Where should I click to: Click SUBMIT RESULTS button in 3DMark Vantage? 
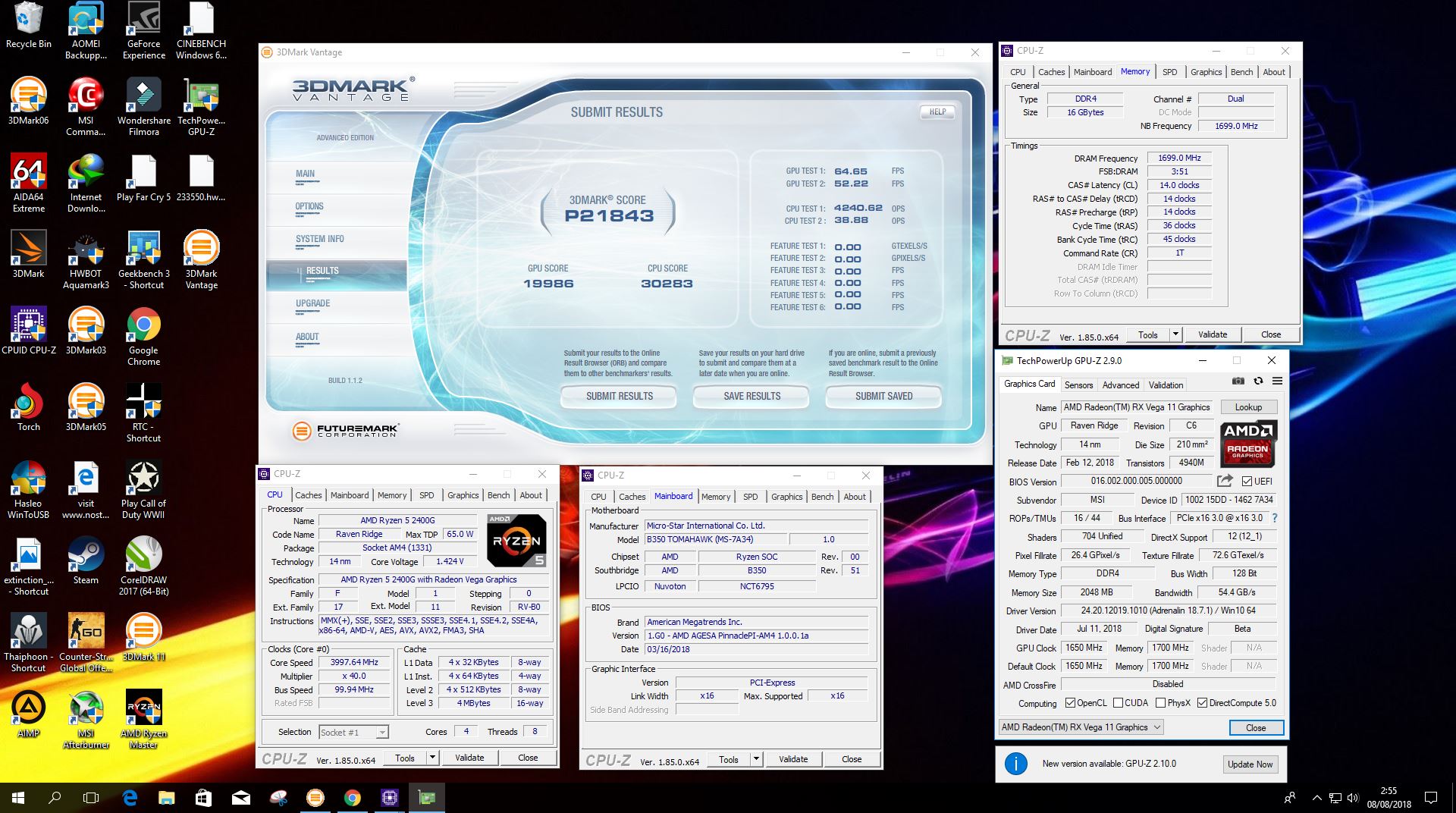pyautogui.click(x=619, y=396)
